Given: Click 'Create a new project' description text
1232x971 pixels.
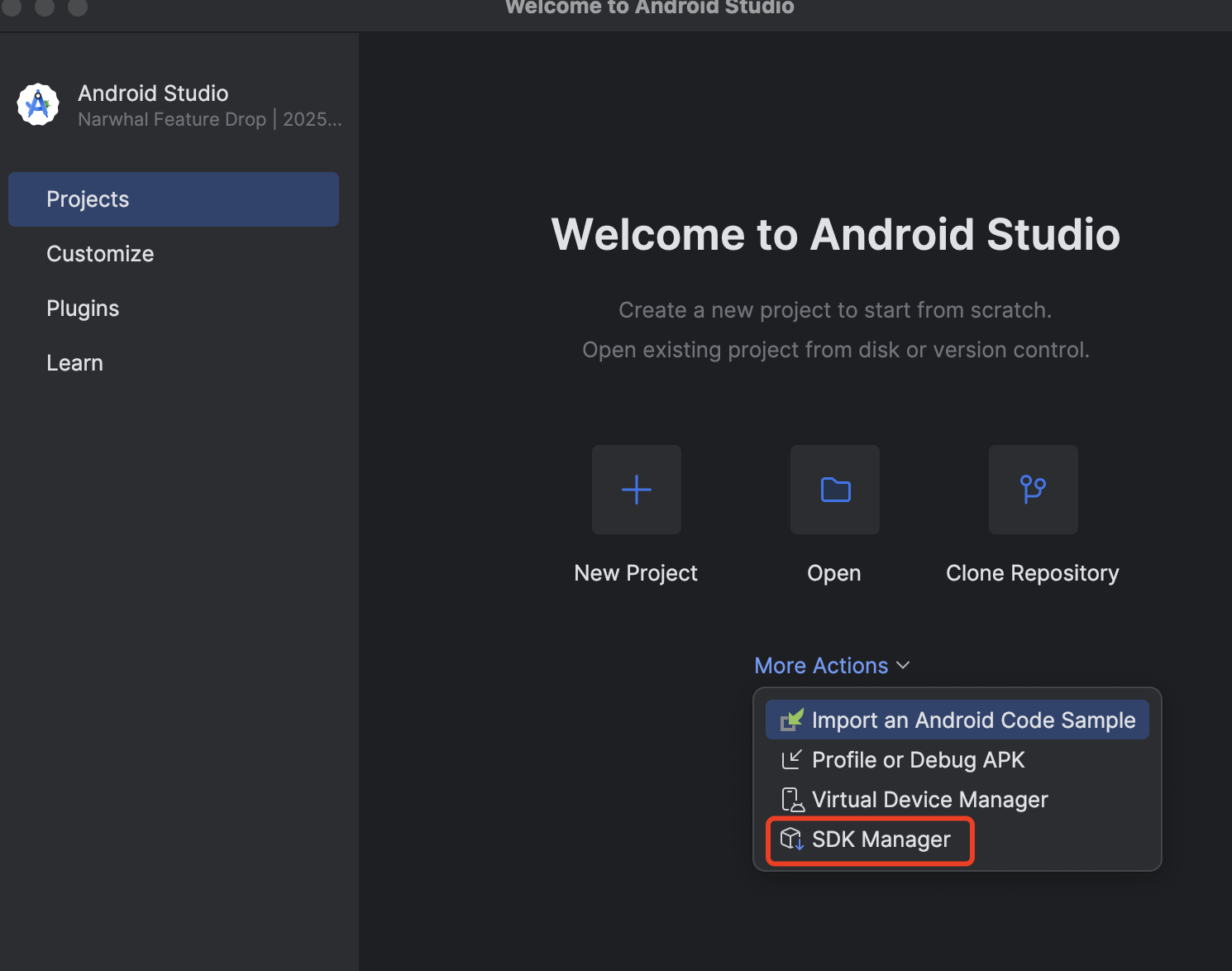Looking at the screenshot, I should (x=835, y=310).
